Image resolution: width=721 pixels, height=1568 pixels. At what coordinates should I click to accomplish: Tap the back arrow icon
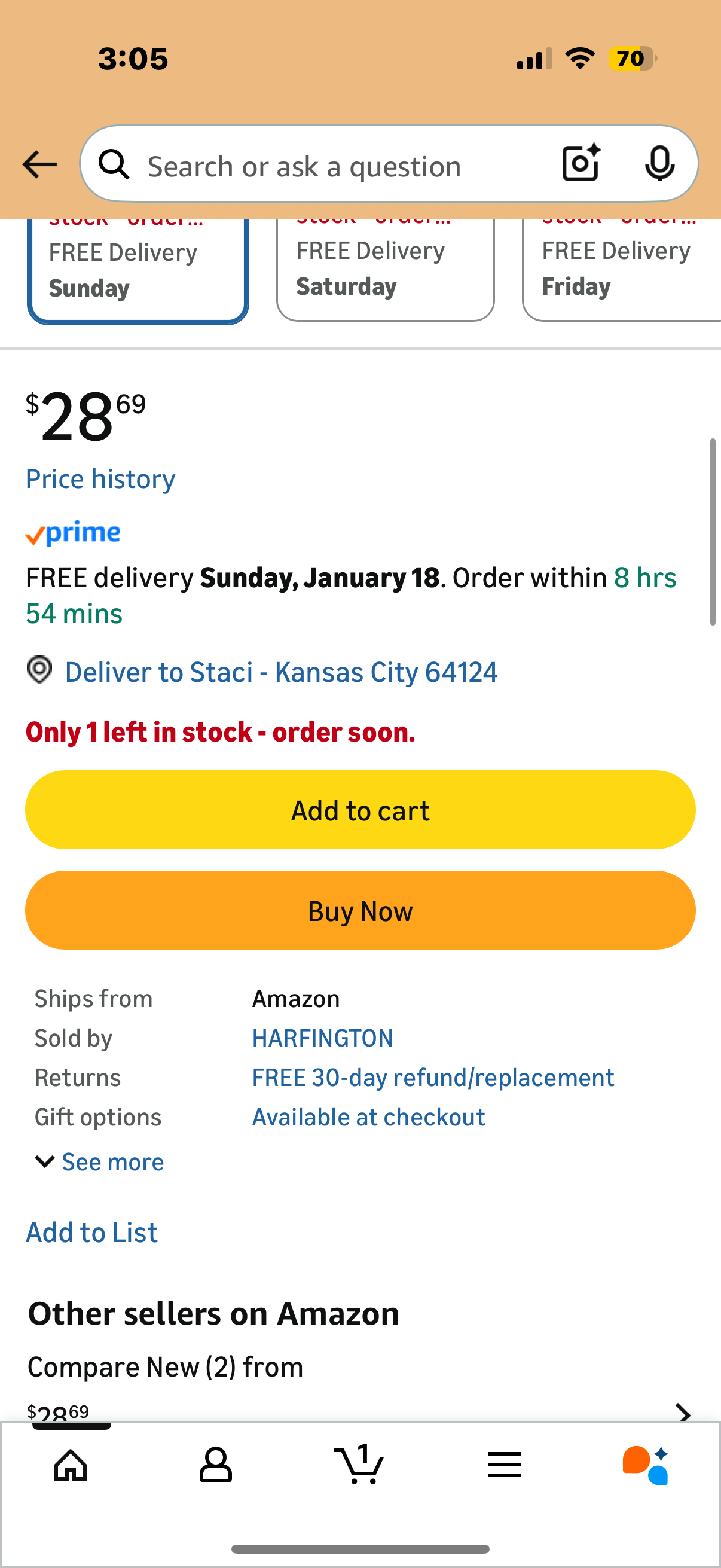pyautogui.click(x=39, y=165)
